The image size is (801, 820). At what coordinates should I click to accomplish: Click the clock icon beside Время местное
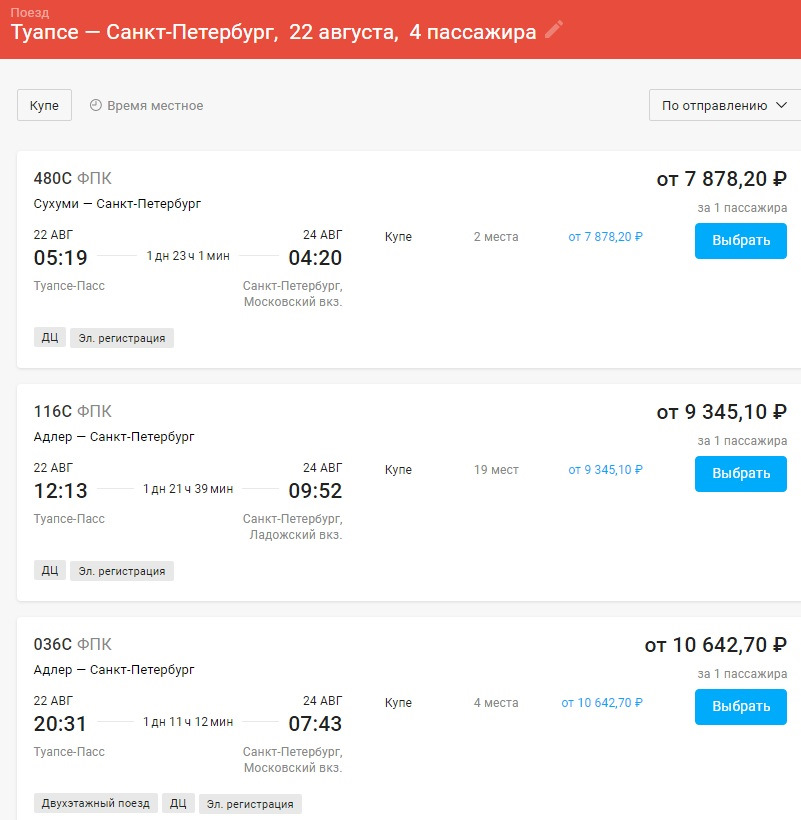(x=96, y=105)
